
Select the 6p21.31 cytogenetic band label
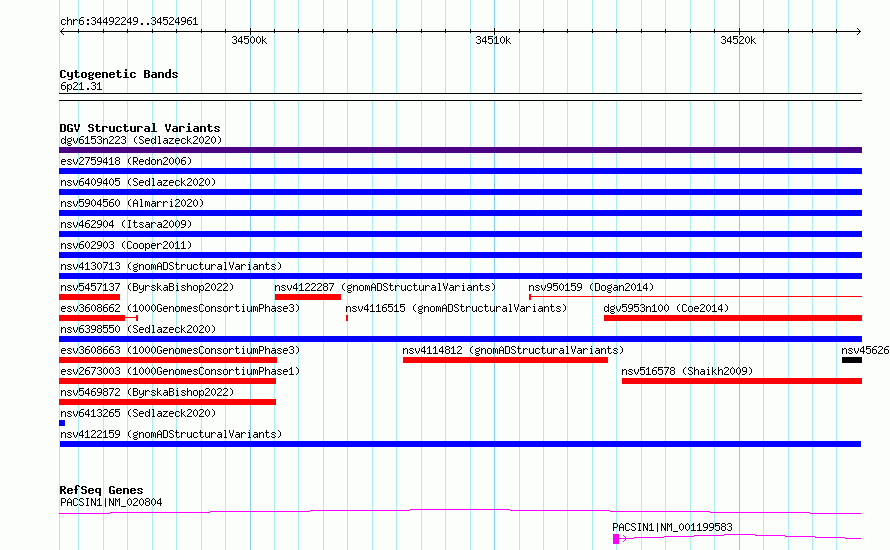click(81, 86)
